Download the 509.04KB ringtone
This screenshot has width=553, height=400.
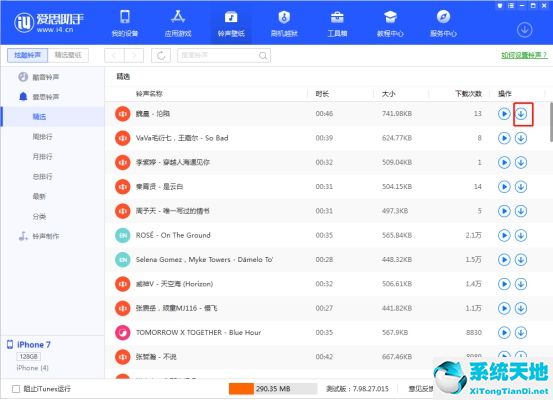521,162
